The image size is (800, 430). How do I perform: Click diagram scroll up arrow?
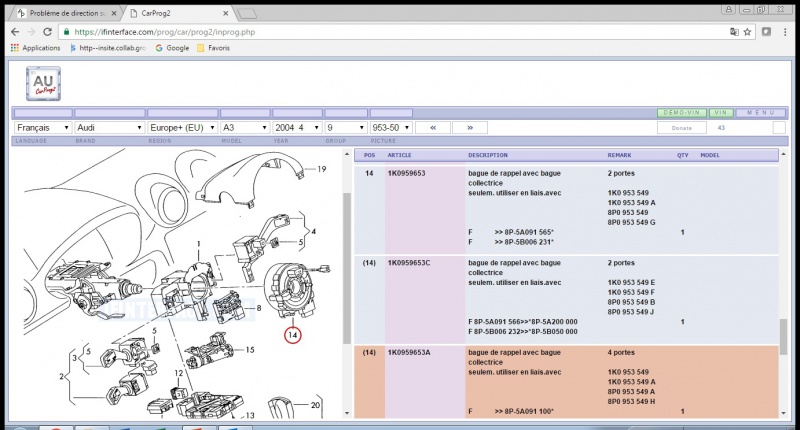[347, 154]
